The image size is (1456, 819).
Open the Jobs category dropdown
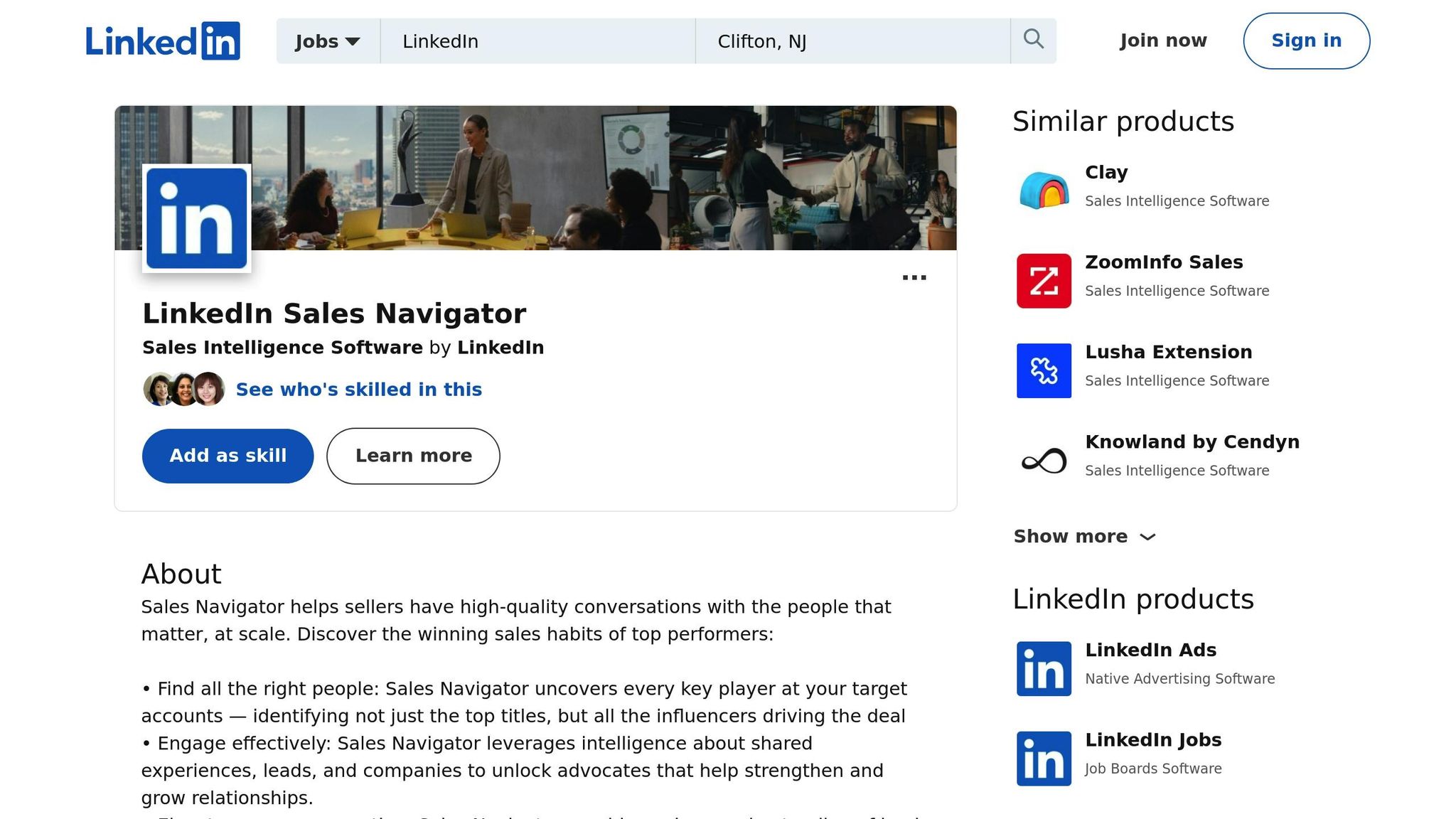327,41
